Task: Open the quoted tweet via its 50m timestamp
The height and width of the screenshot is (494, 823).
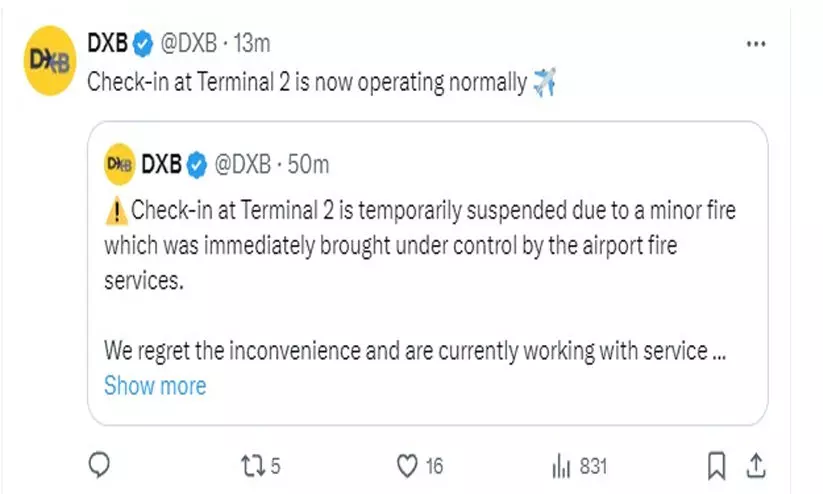Action: [x=308, y=163]
